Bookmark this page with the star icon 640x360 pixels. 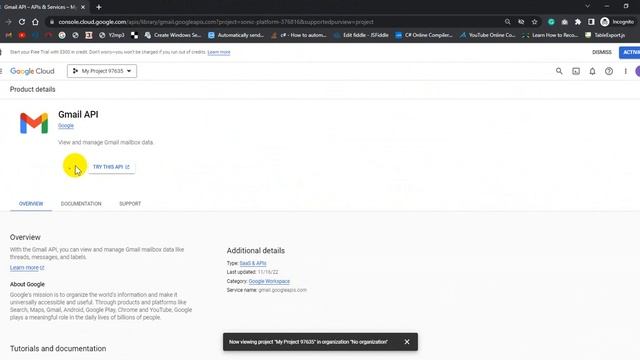point(535,22)
